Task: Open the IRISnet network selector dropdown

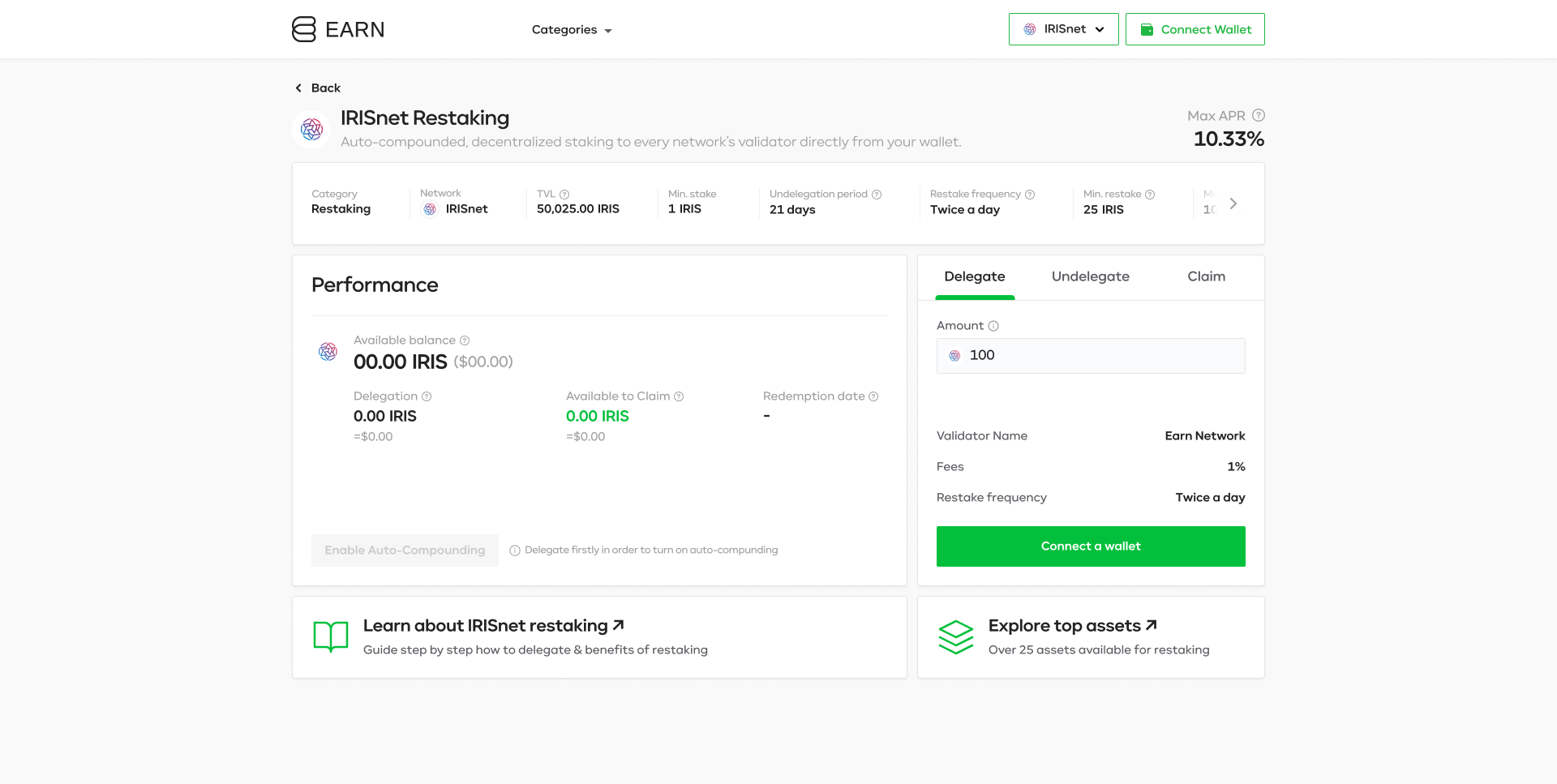Action: [x=1063, y=29]
